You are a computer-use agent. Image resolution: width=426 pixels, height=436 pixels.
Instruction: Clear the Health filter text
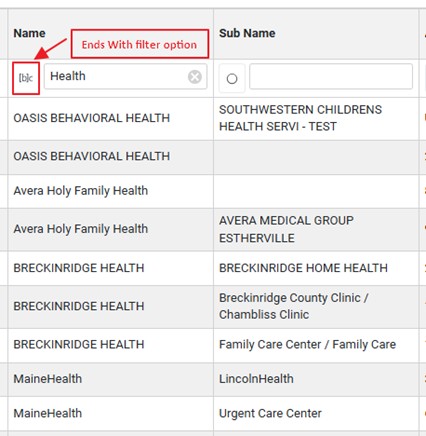[195, 77]
